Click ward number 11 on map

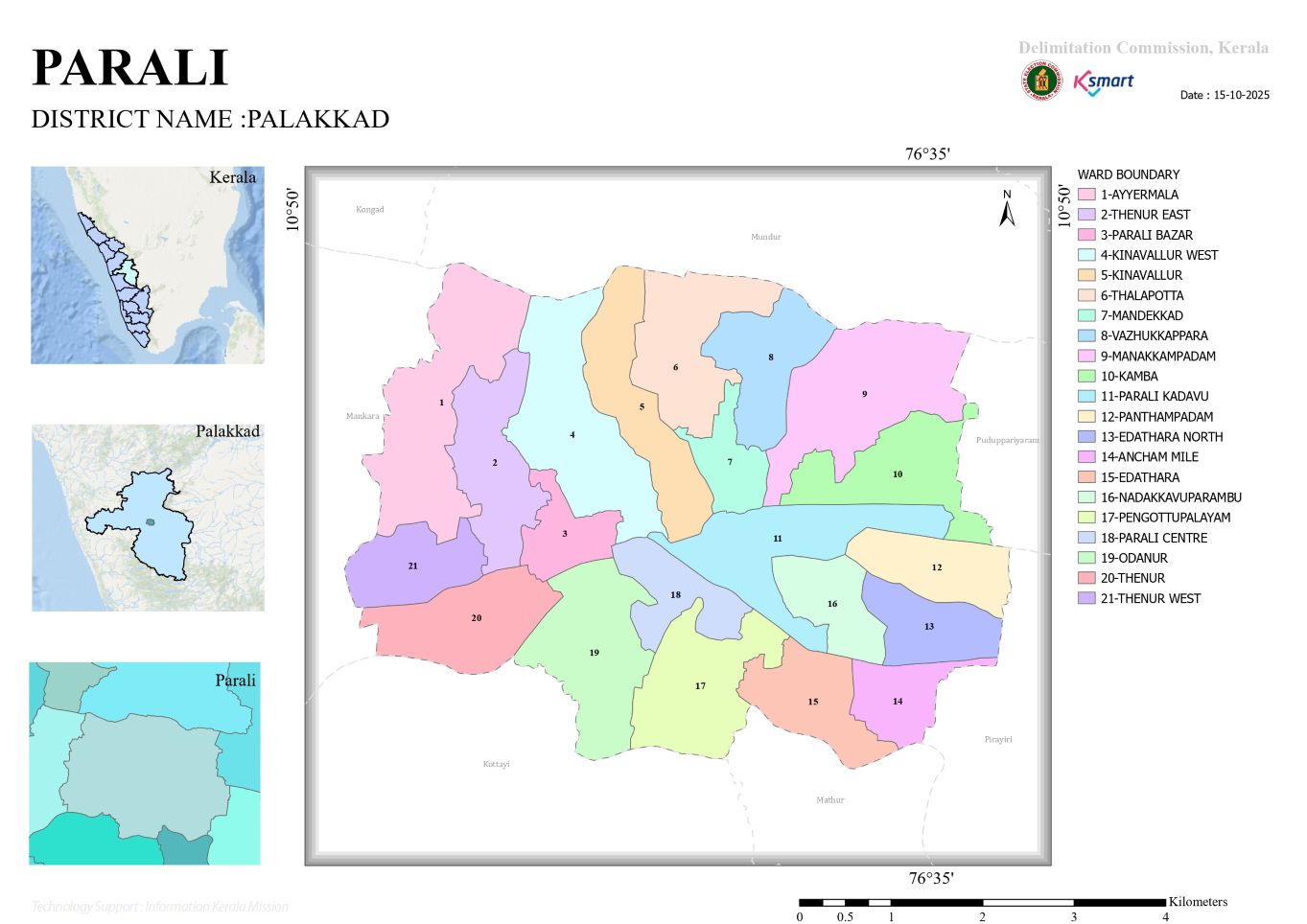pyautogui.click(x=778, y=539)
